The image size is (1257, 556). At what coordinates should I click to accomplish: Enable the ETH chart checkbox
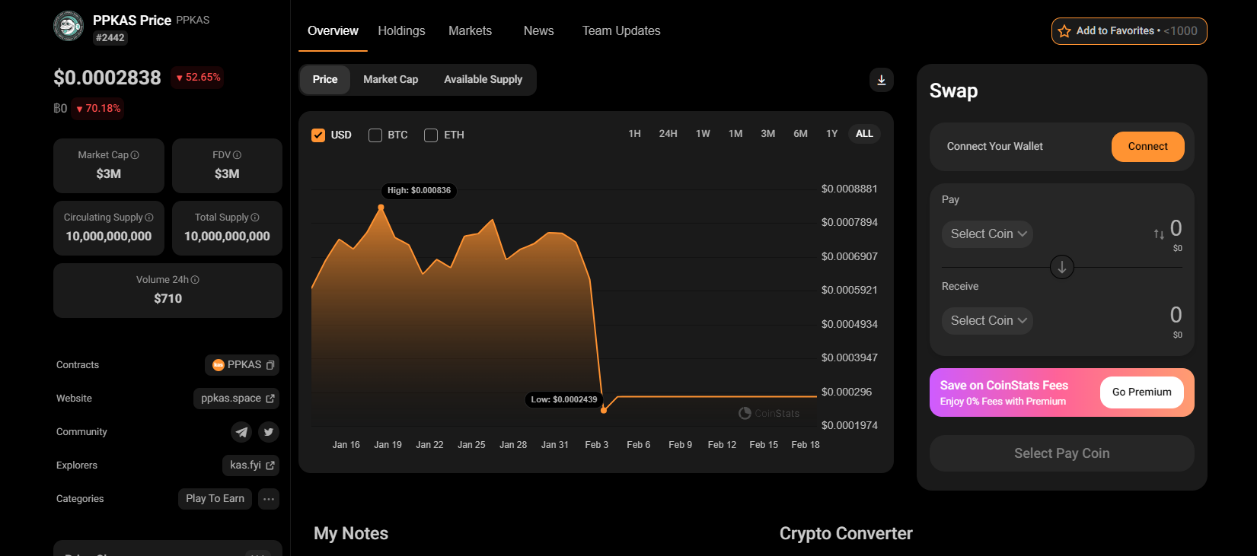click(x=431, y=135)
